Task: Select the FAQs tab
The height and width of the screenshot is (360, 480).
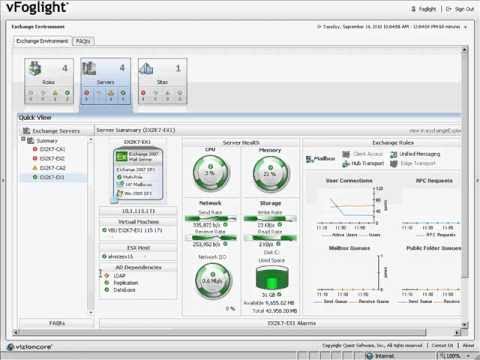Action: [83, 41]
